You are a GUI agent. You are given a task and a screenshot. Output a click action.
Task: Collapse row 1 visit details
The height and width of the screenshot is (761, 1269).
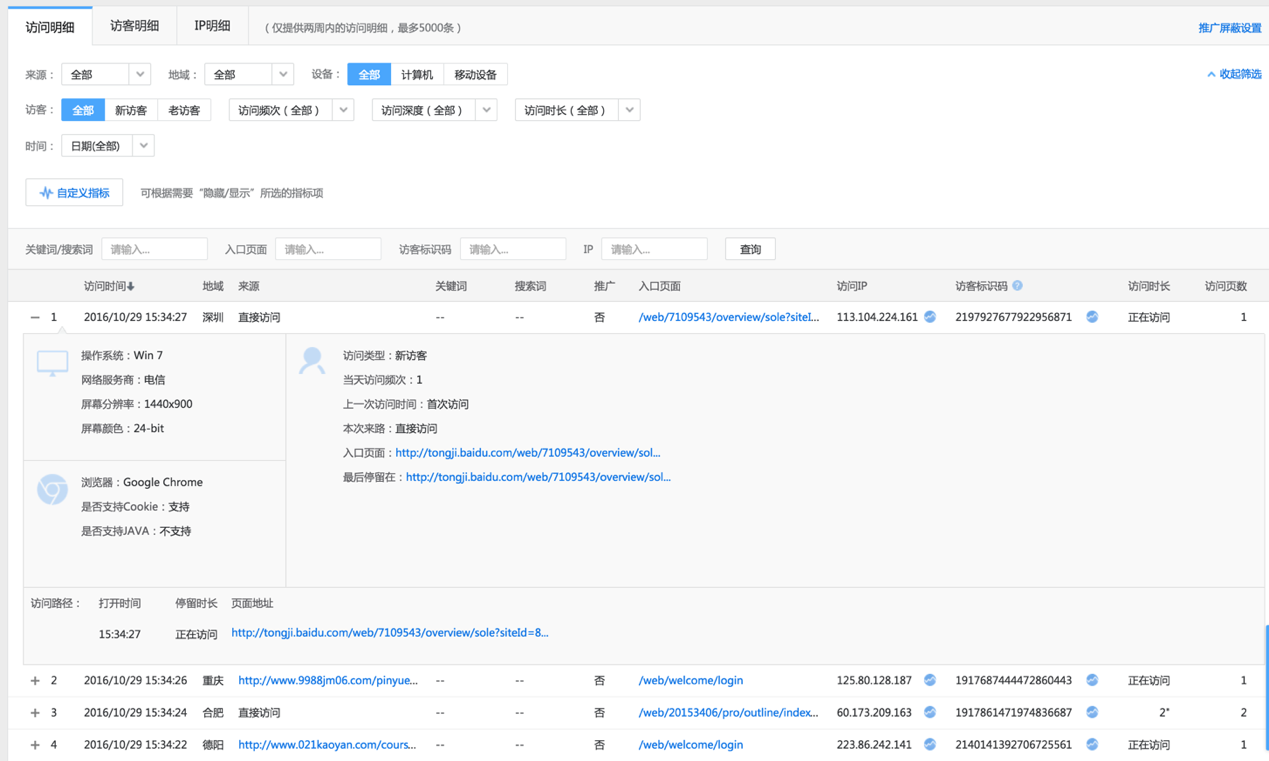pos(35,317)
